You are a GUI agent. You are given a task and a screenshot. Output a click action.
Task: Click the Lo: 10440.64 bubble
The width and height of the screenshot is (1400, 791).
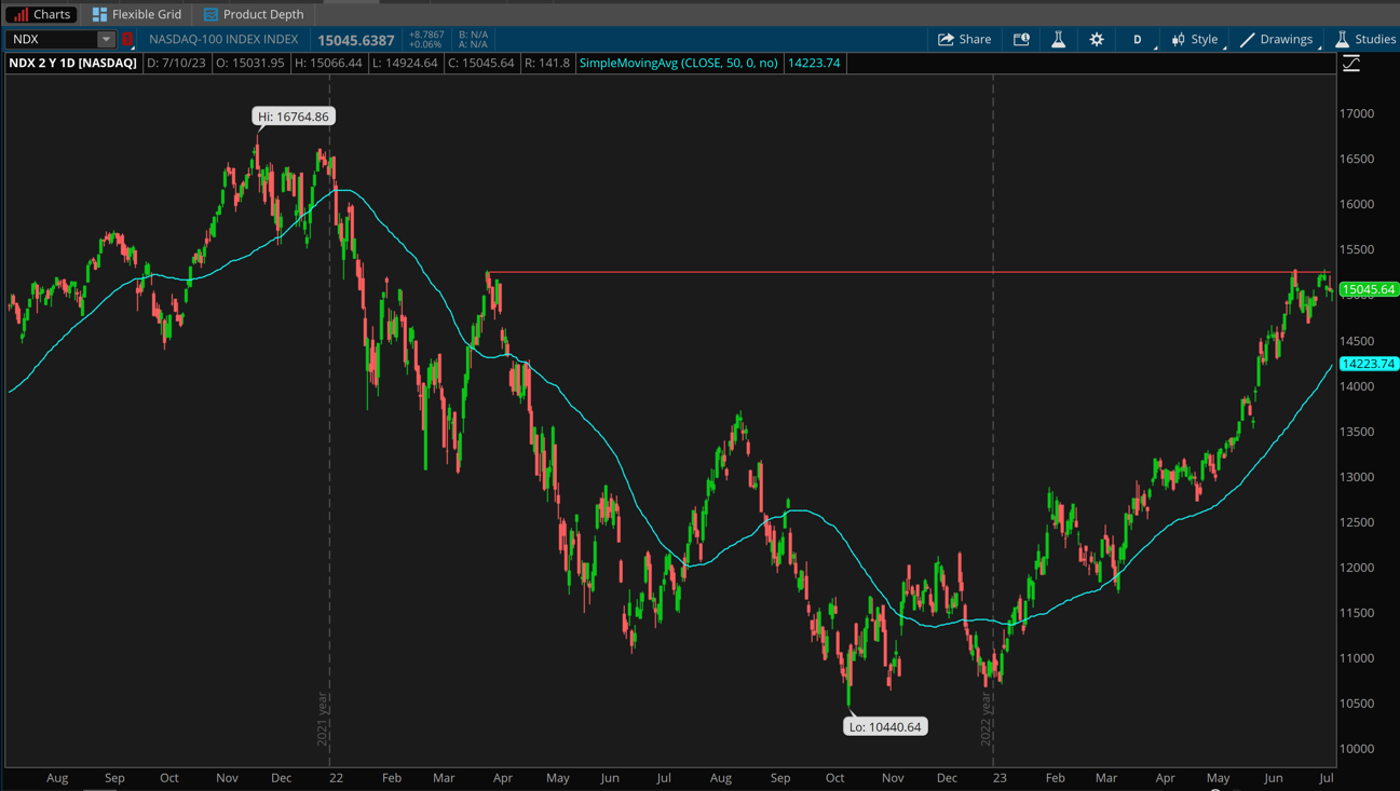click(885, 727)
